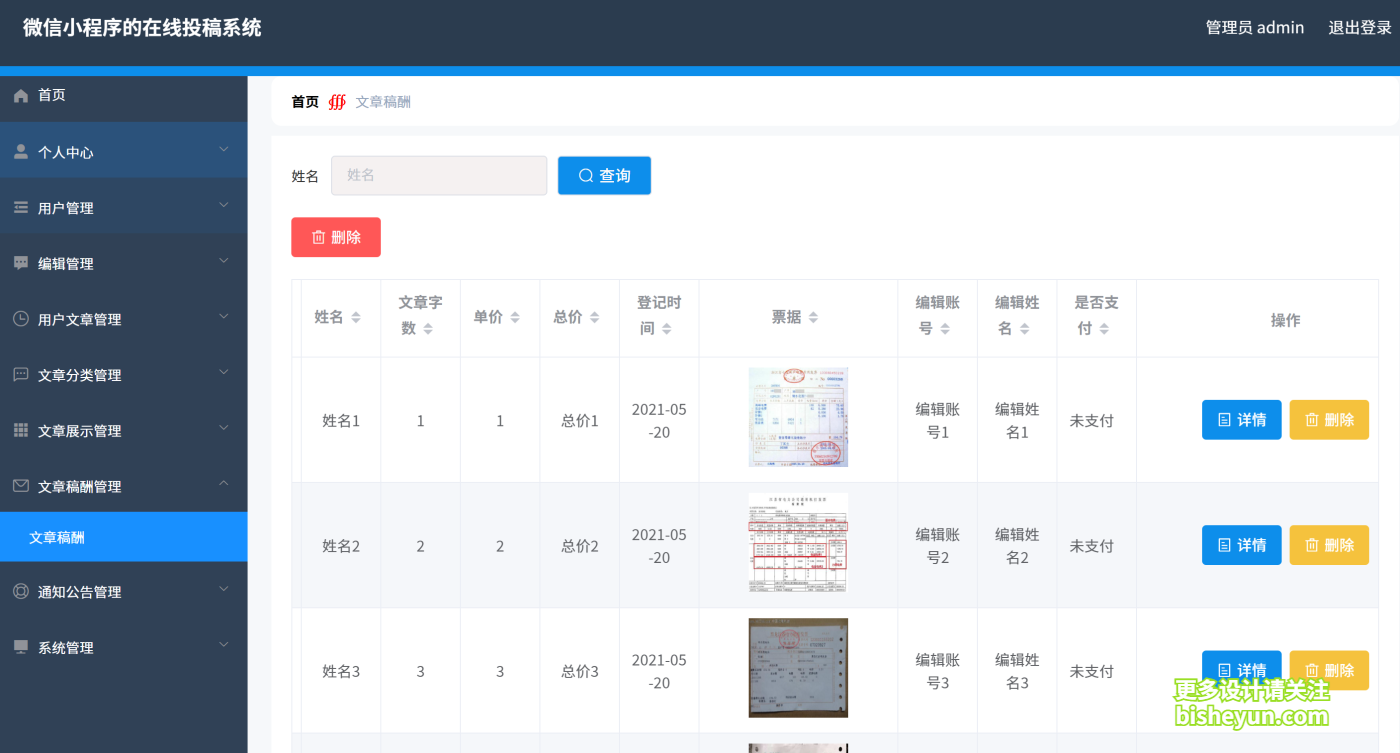Click the 总价2 cell
1400x753 pixels.
580,546
